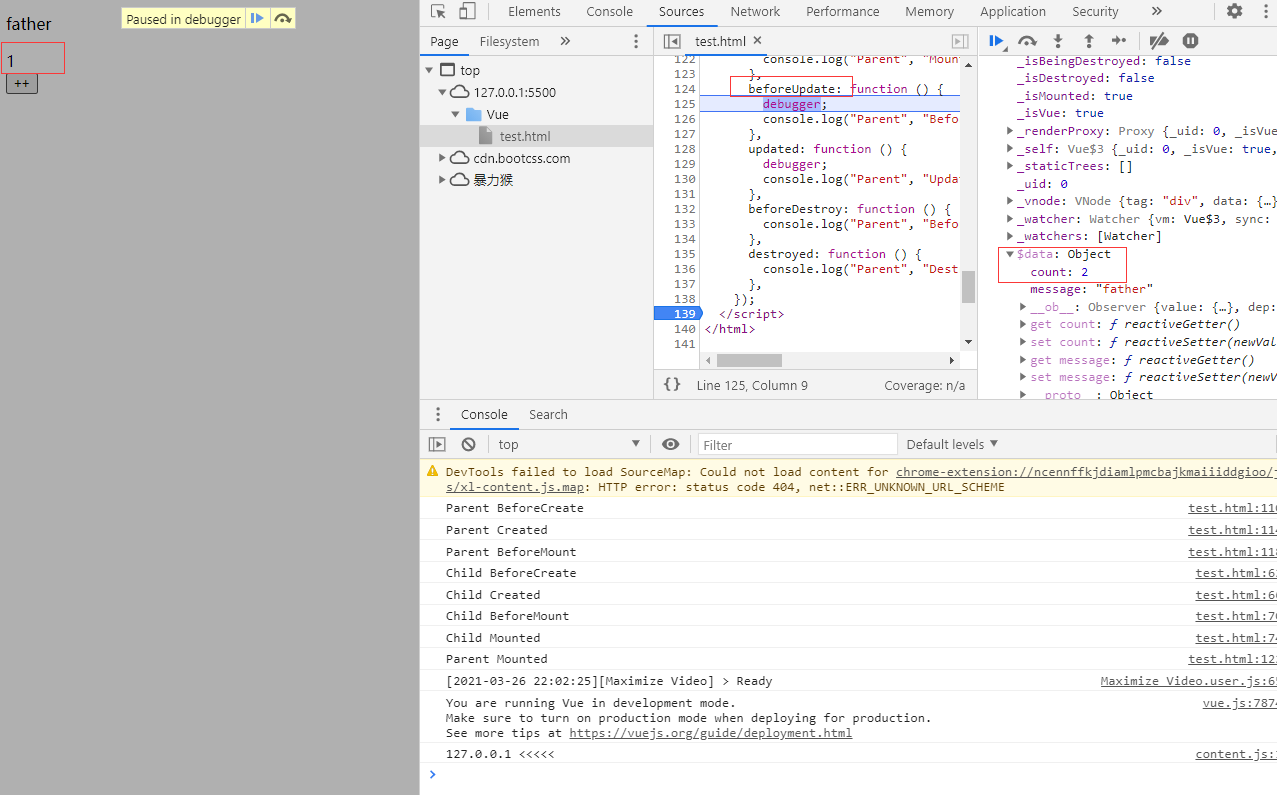The height and width of the screenshot is (795, 1277).
Task: Step out of current function
Action: (x=1089, y=41)
